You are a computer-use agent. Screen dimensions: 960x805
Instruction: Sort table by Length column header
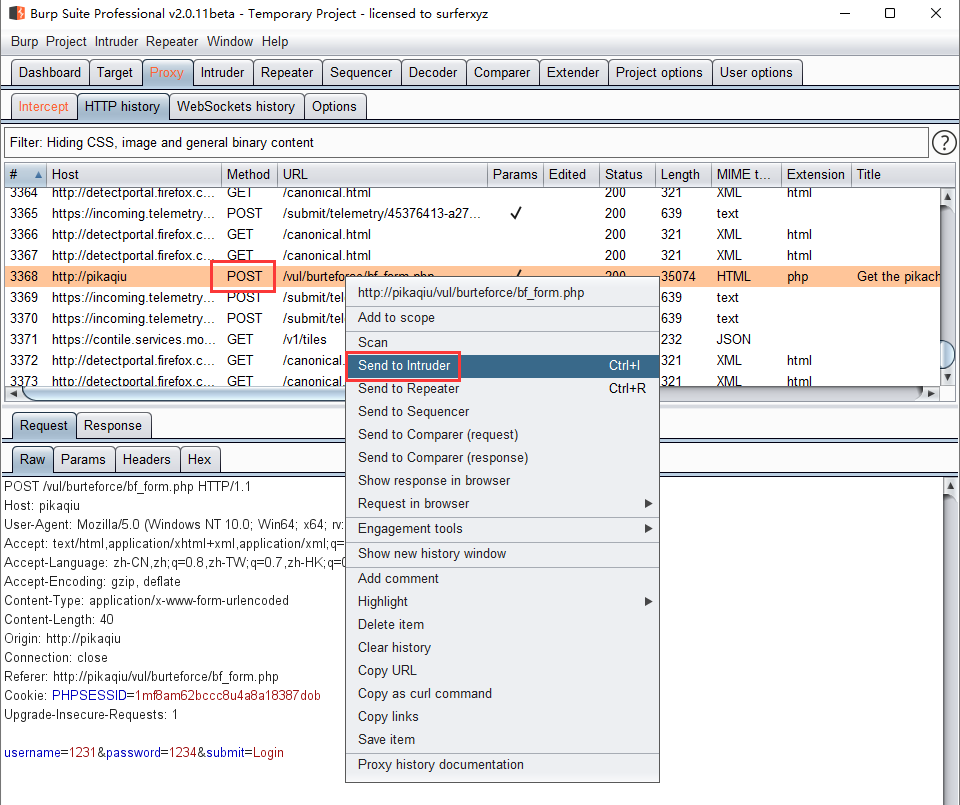tap(683, 174)
